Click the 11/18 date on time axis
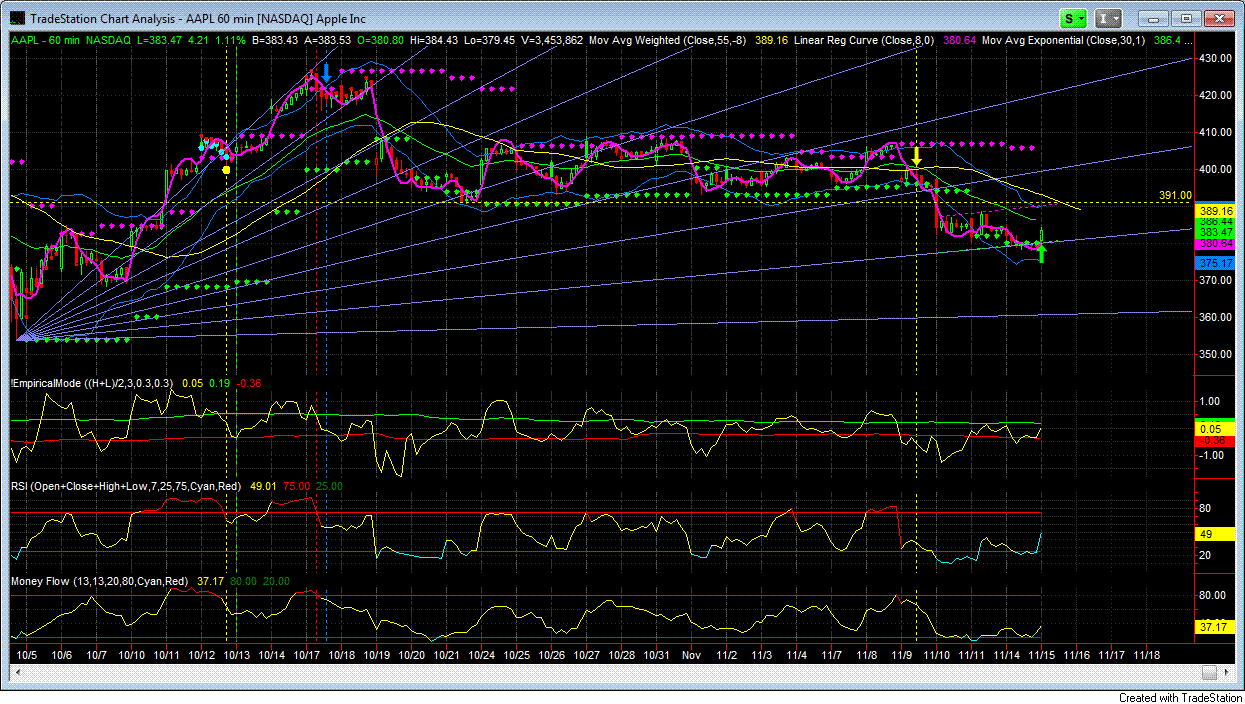 click(1147, 654)
